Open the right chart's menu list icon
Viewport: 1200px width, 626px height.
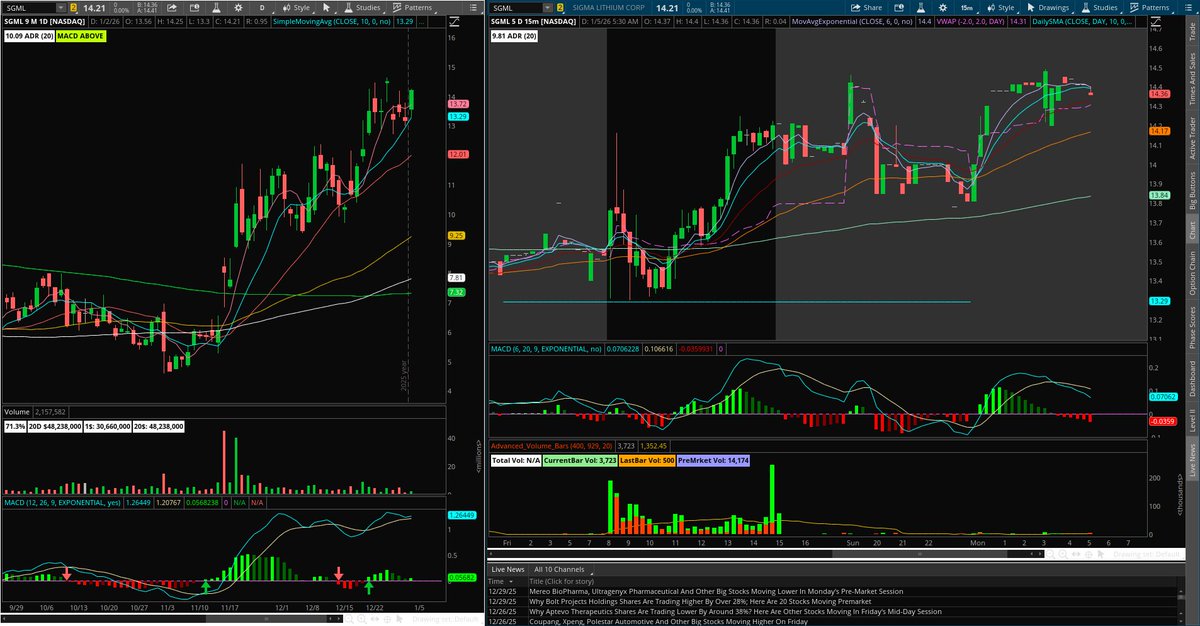click(1188, 8)
